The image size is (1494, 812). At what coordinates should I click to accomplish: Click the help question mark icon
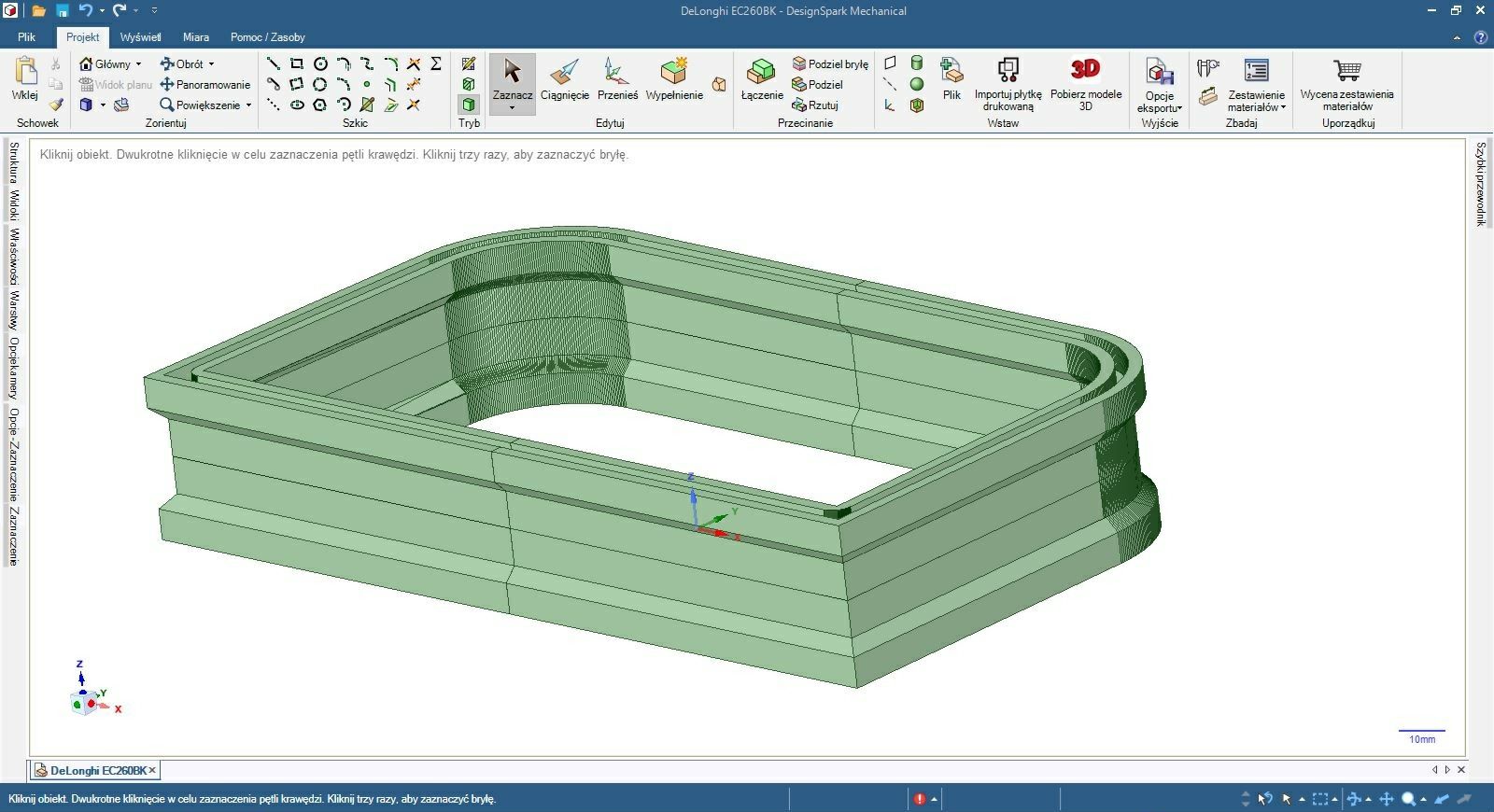pos(1480,37)
